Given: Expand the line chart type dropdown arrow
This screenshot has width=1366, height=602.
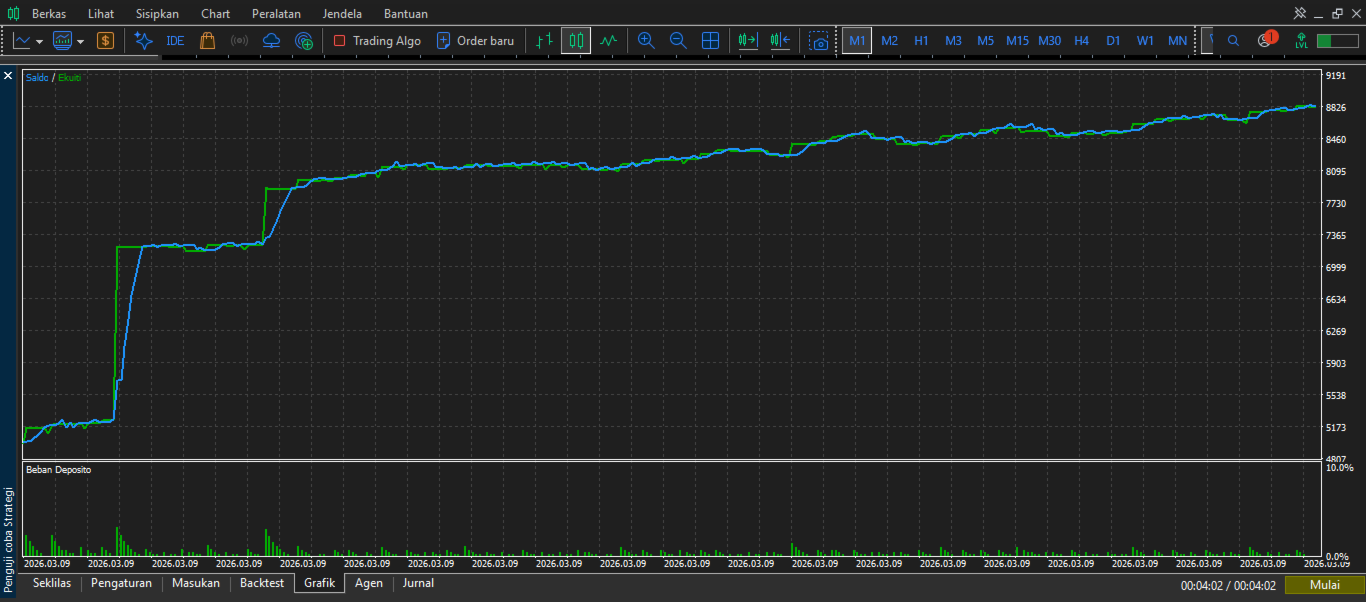Looking at the screenshot, I should [39, 42].
